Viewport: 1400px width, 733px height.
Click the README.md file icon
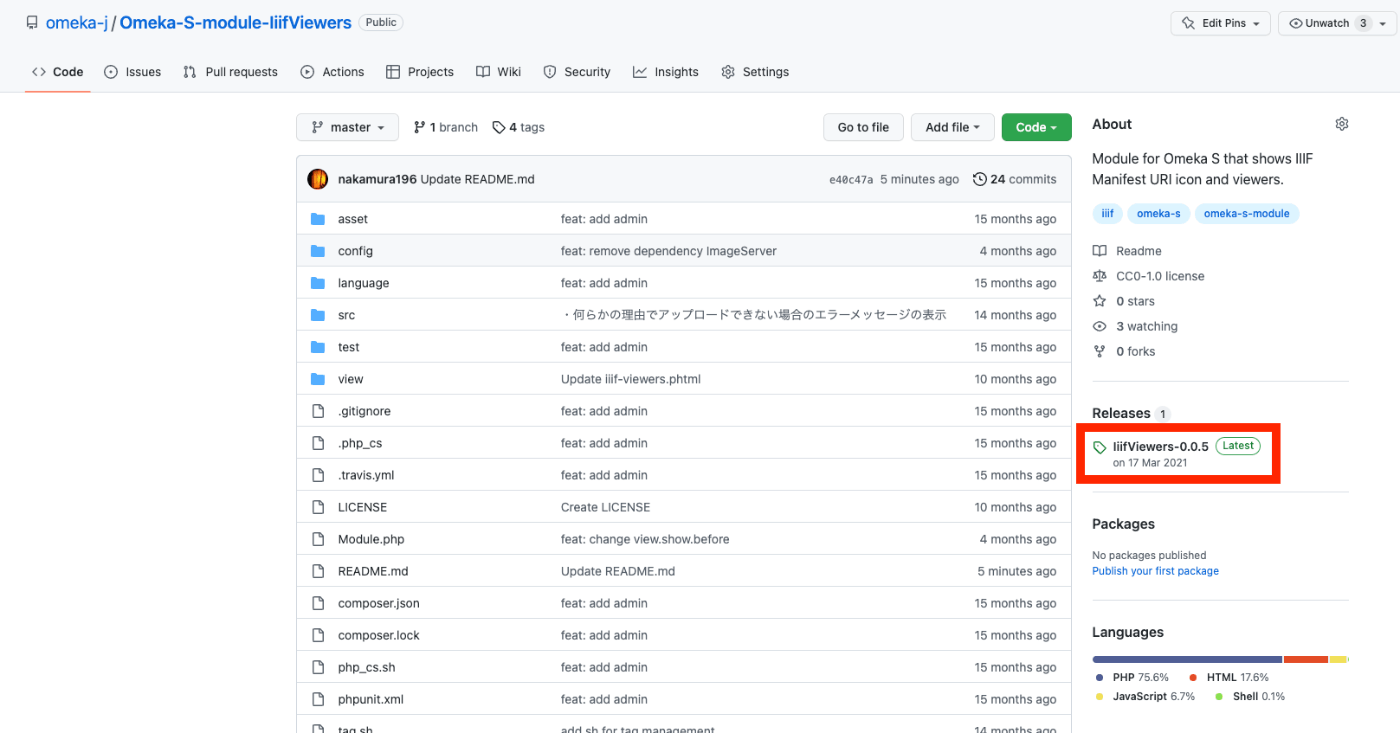coord(318,571)
